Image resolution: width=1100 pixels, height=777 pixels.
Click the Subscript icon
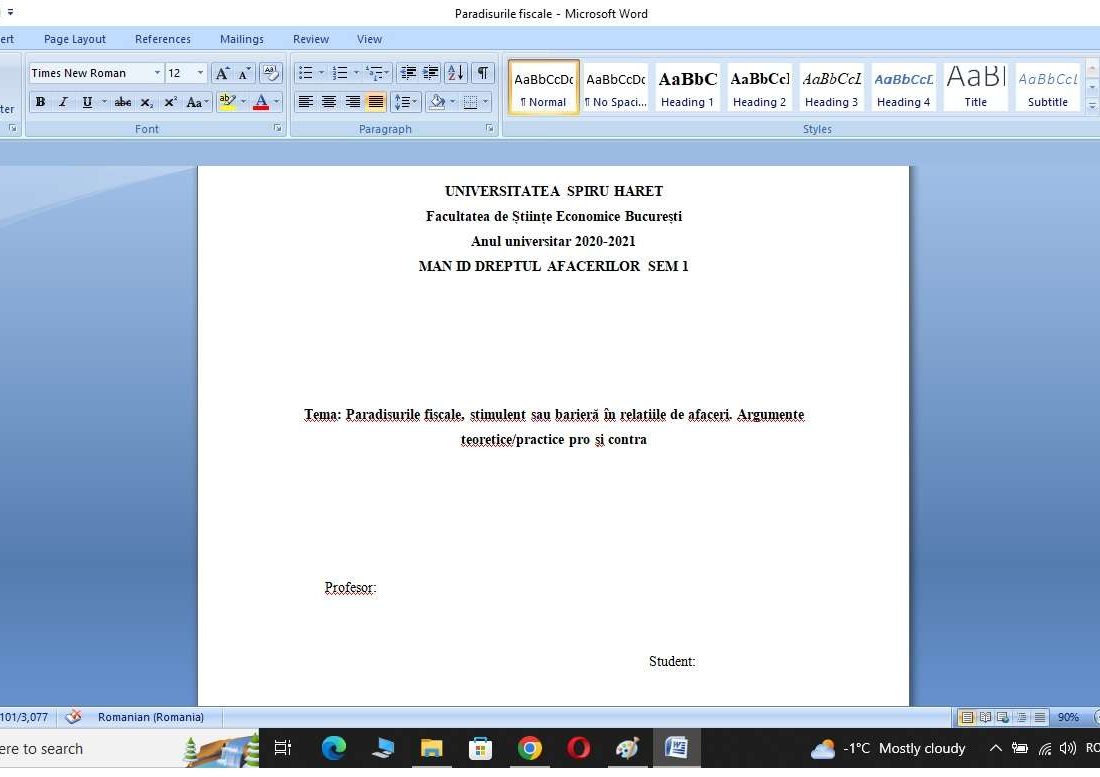[x=147, y=102]
